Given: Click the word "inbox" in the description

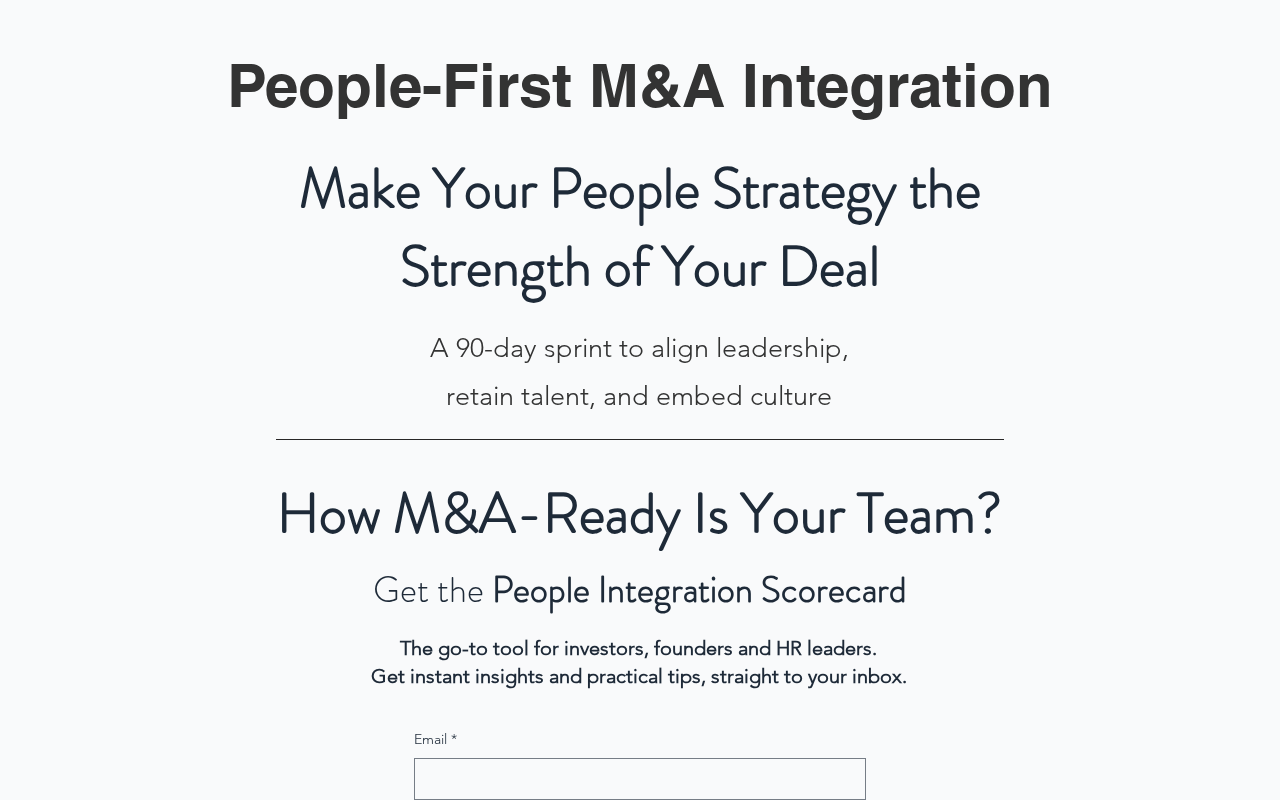Looking at the screenshot, I should coord(876,677).
